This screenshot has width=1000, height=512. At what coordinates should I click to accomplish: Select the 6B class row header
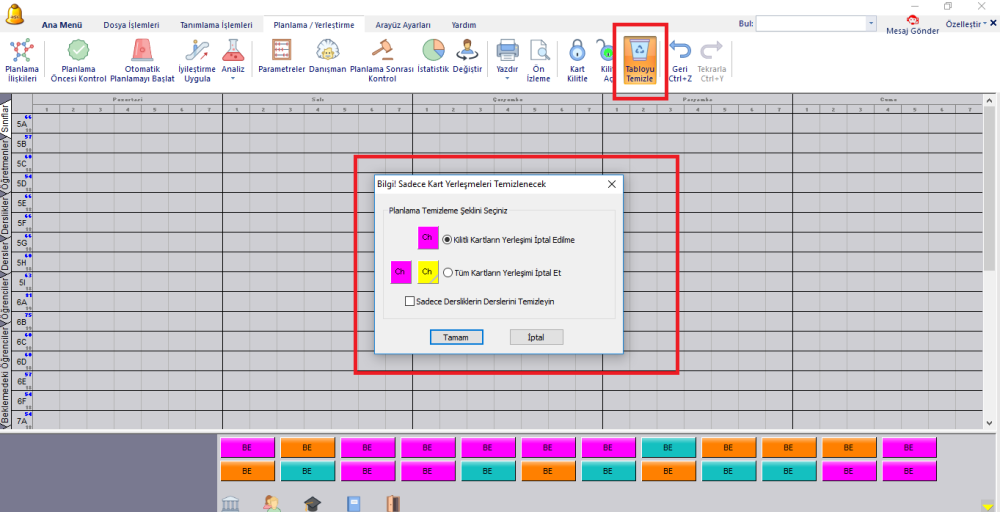pos(22,322)
